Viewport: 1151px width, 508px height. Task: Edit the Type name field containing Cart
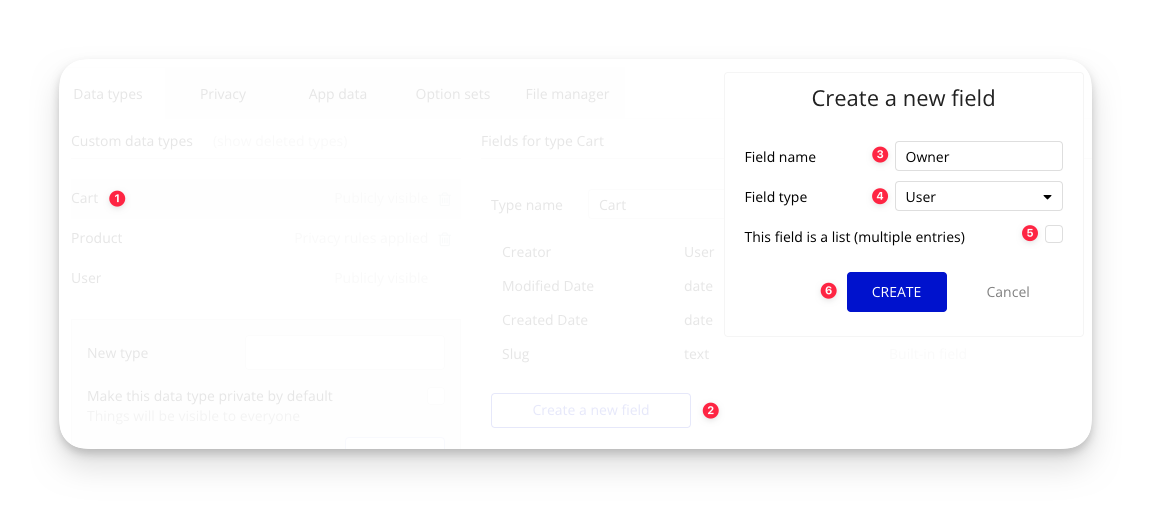[650, 205]
